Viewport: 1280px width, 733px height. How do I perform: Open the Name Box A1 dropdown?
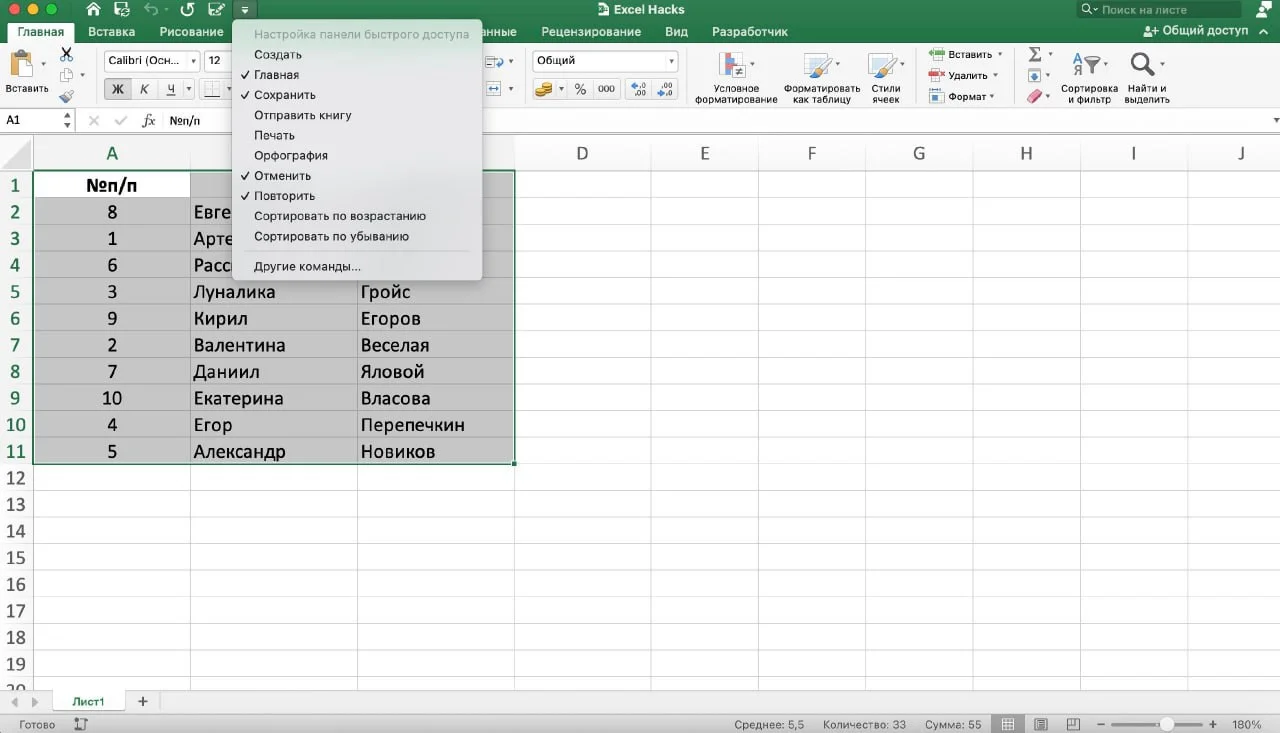[67, 120]
